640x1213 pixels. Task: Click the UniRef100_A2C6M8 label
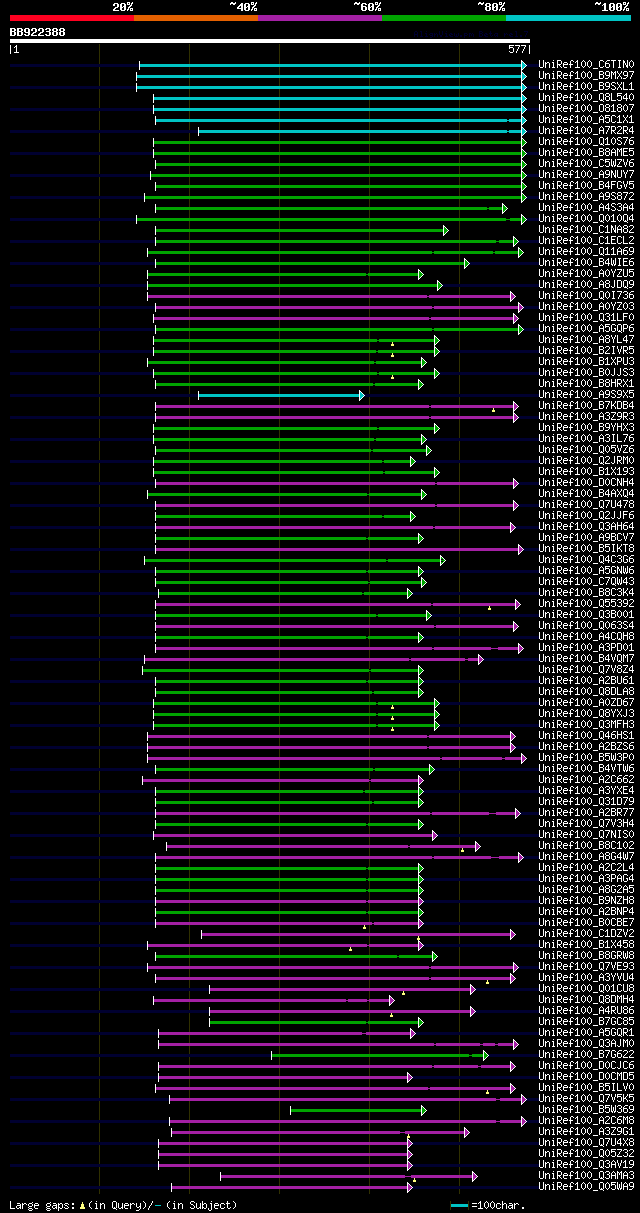point(586,1121)
